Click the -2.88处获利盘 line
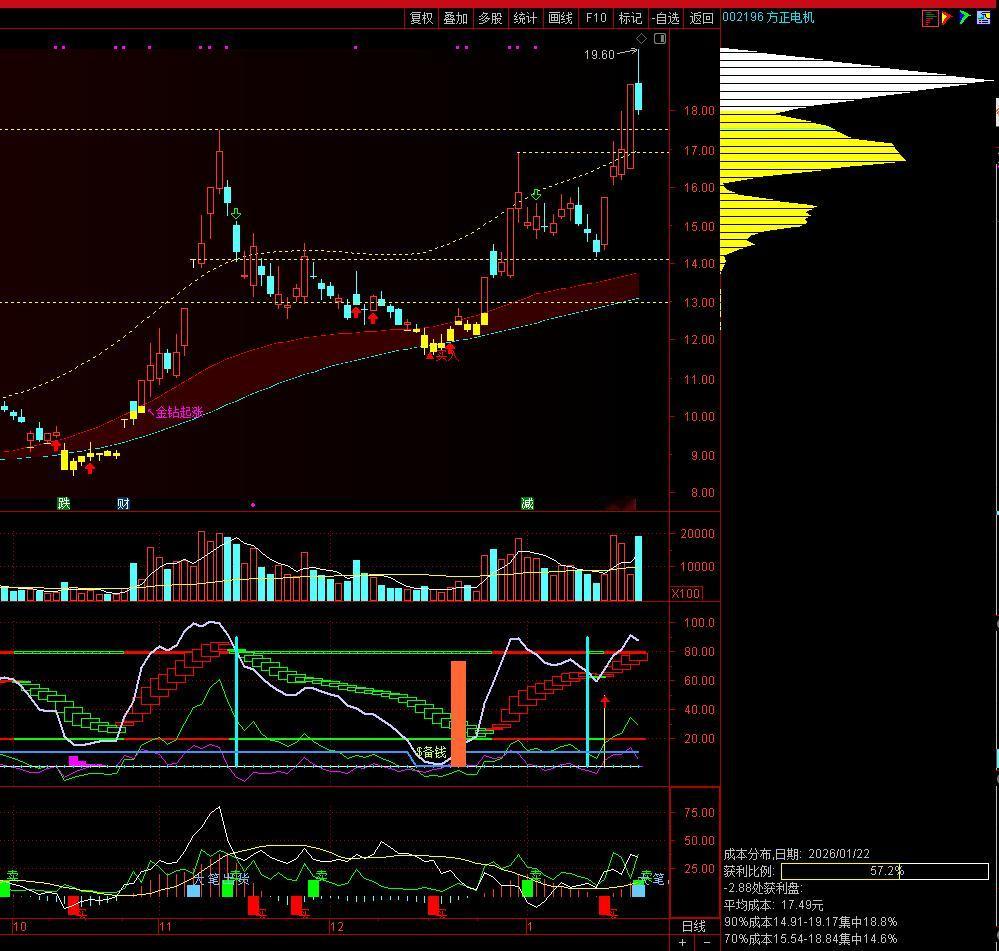The width and height of the screenshot is (999, 951). (763, 887)
